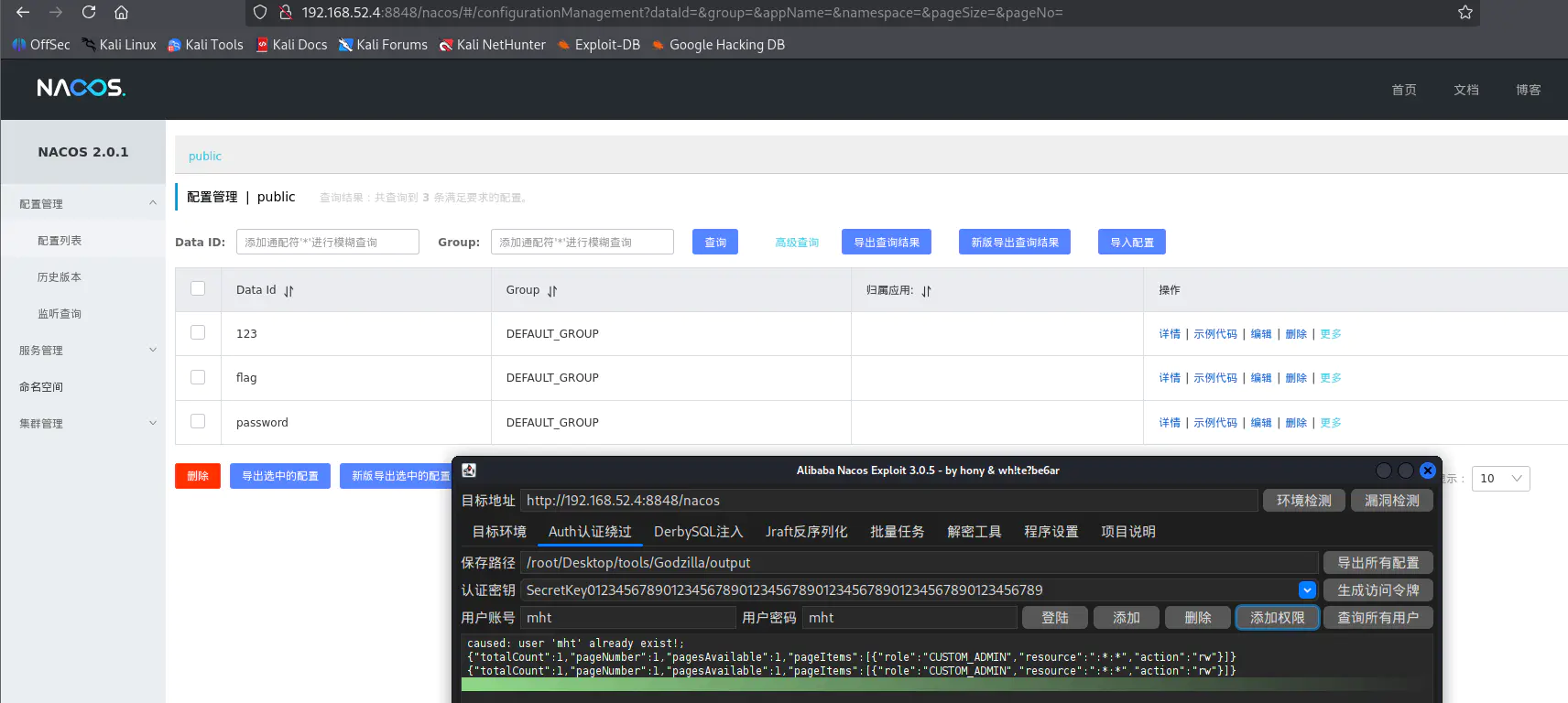Open the Jraft反序列化 tab
The height and width of the screenshot is (703, 1568).
coord(806,532)
